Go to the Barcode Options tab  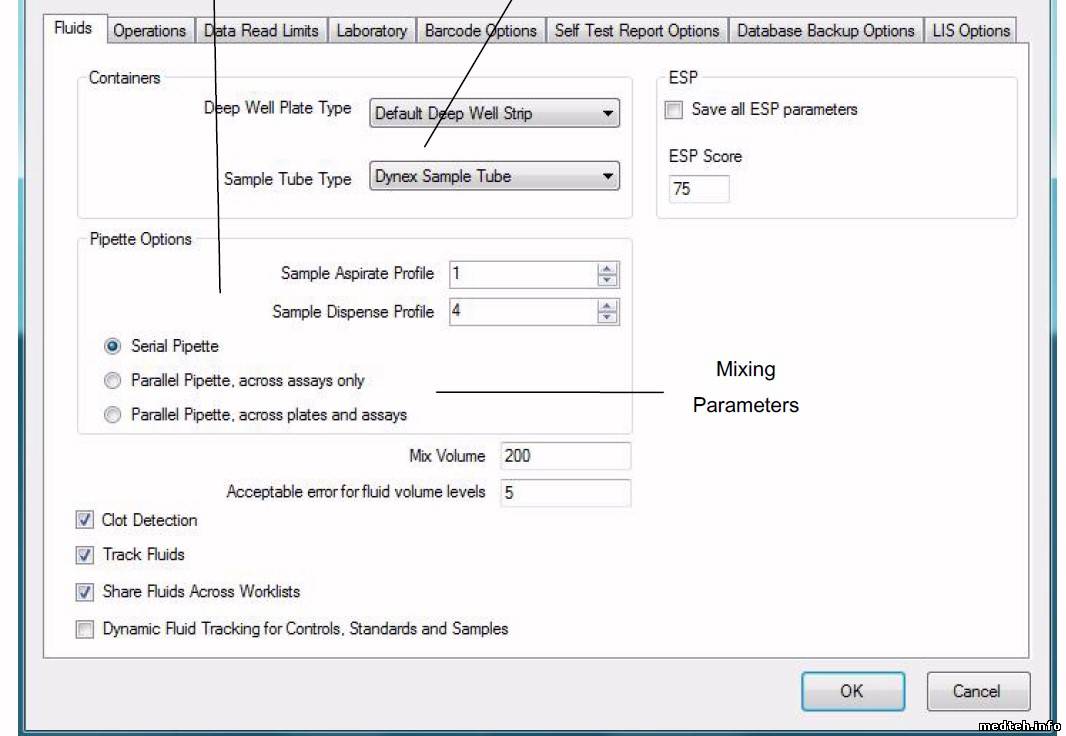(x=480, y=31)
